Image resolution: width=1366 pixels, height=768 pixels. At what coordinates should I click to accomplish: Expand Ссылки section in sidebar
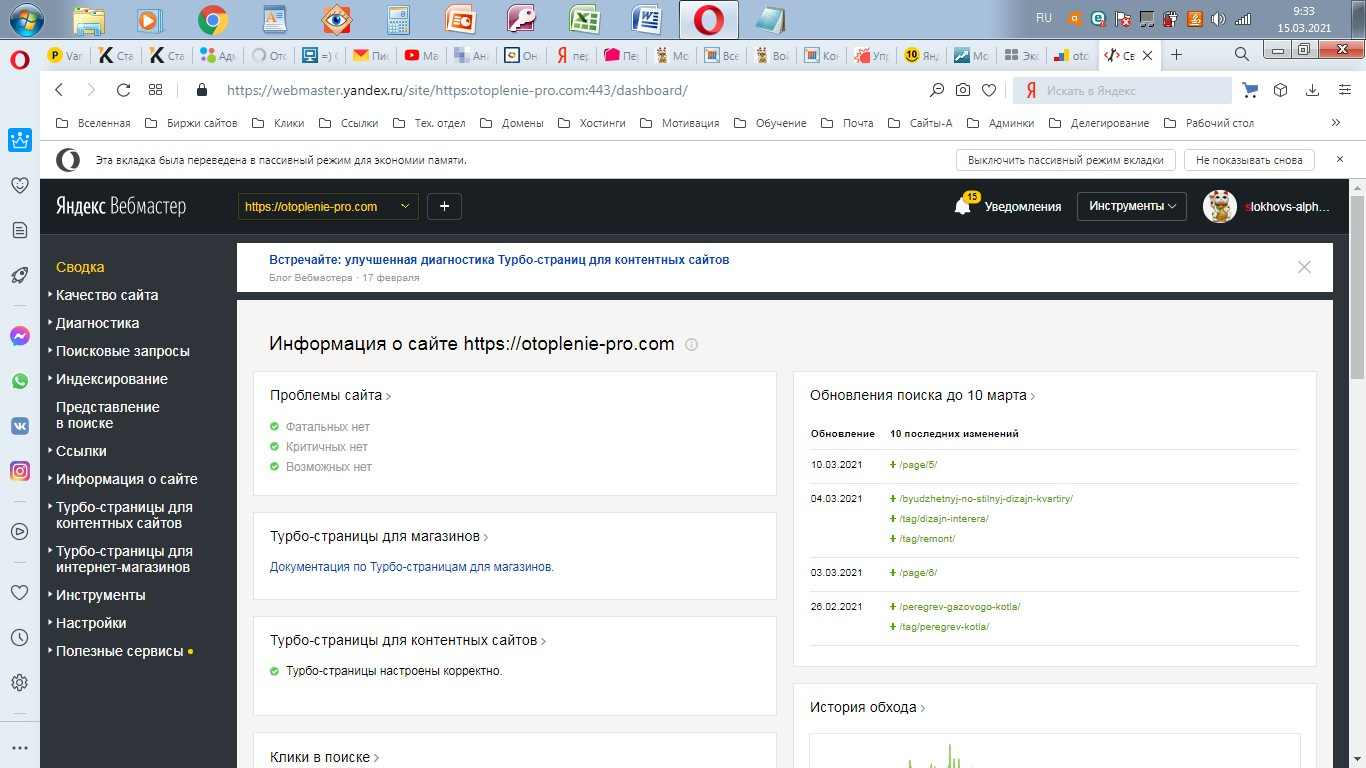(x=81, y=451)
